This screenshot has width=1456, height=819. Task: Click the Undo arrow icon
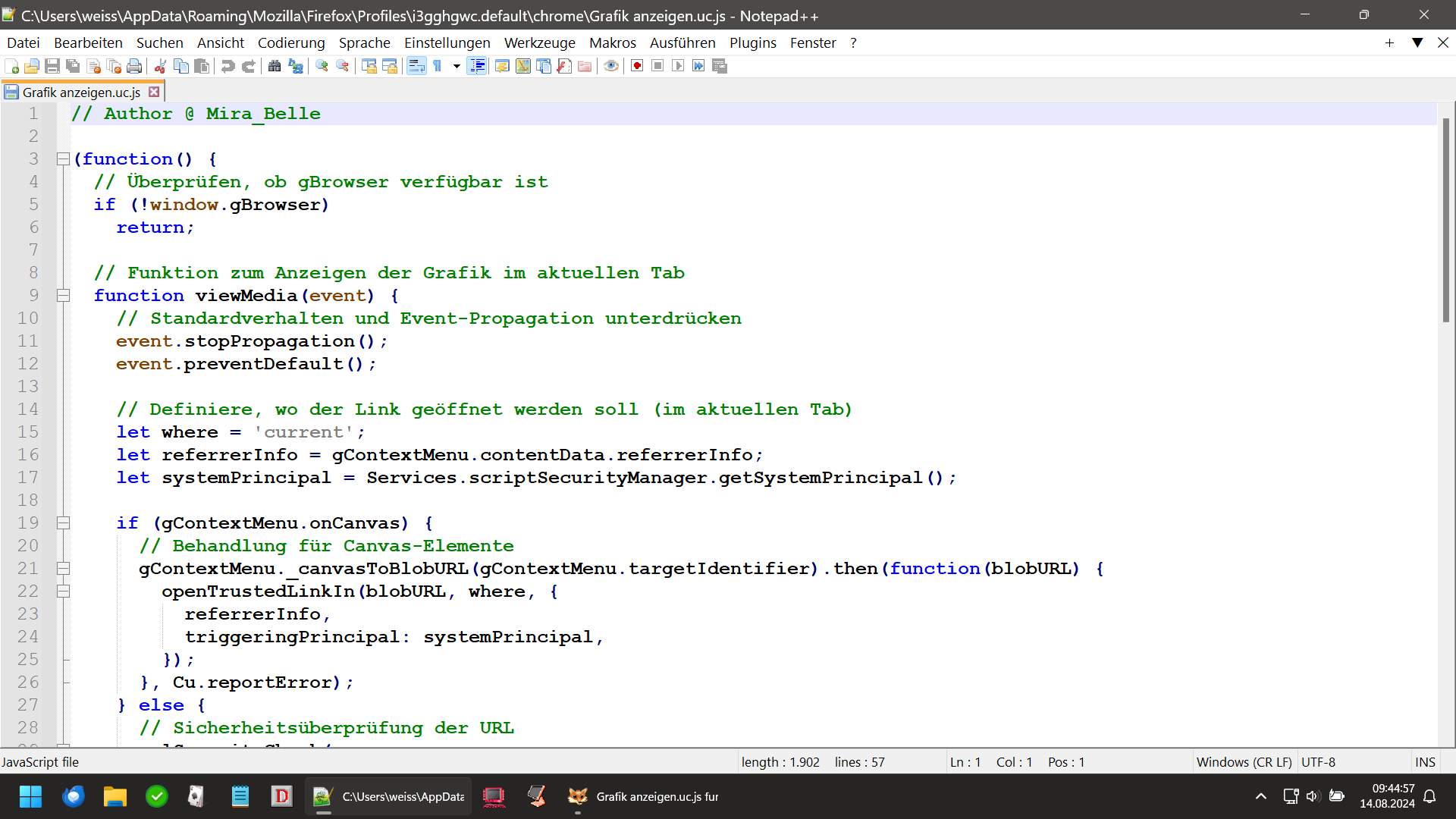point(227,67)
